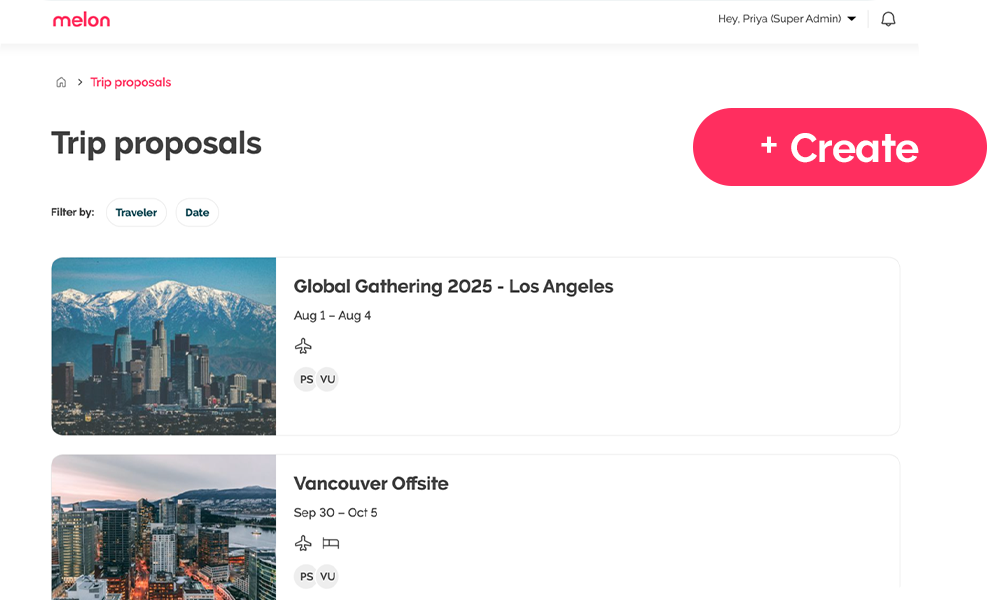This screenshot has width=1000, height=600.
Task: Select the hotel icon on Vancouver Offsite card
Action: pyautogui.click(x=330, y=543)
